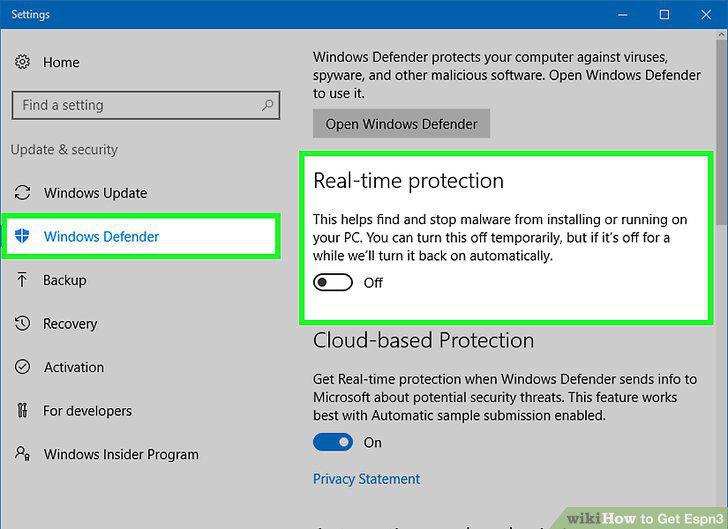
Task: Click the vertical scrollbar thumb
Action: (721, 130)
